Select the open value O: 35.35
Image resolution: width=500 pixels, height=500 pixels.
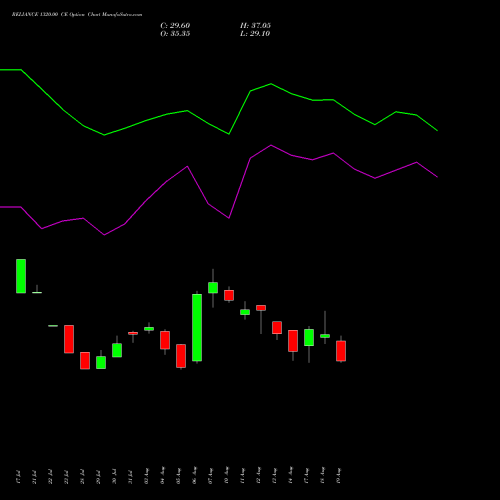[175, 34]
